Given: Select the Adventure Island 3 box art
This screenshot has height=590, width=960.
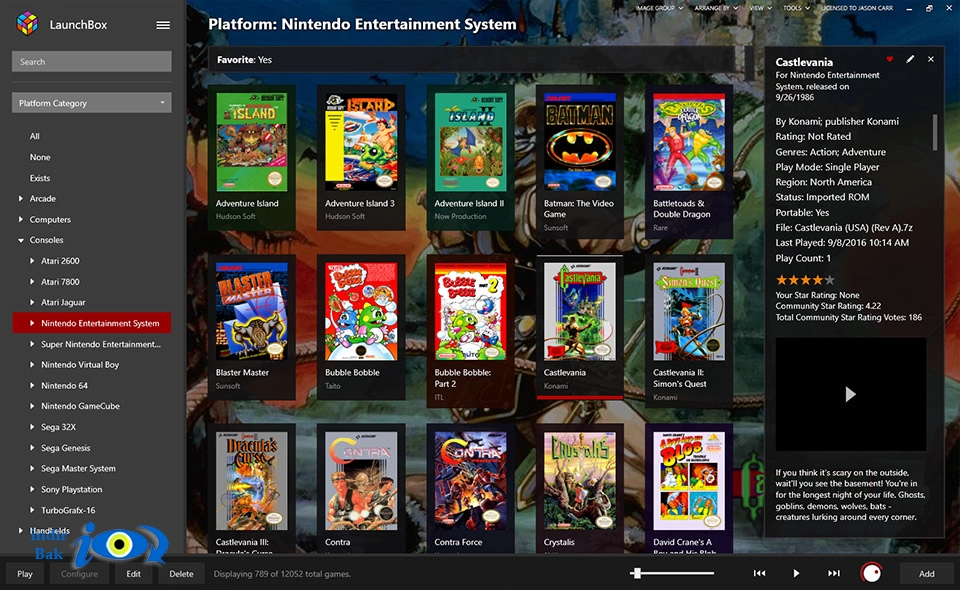Looking at the screenshot, I should click(x=361, y=143).
